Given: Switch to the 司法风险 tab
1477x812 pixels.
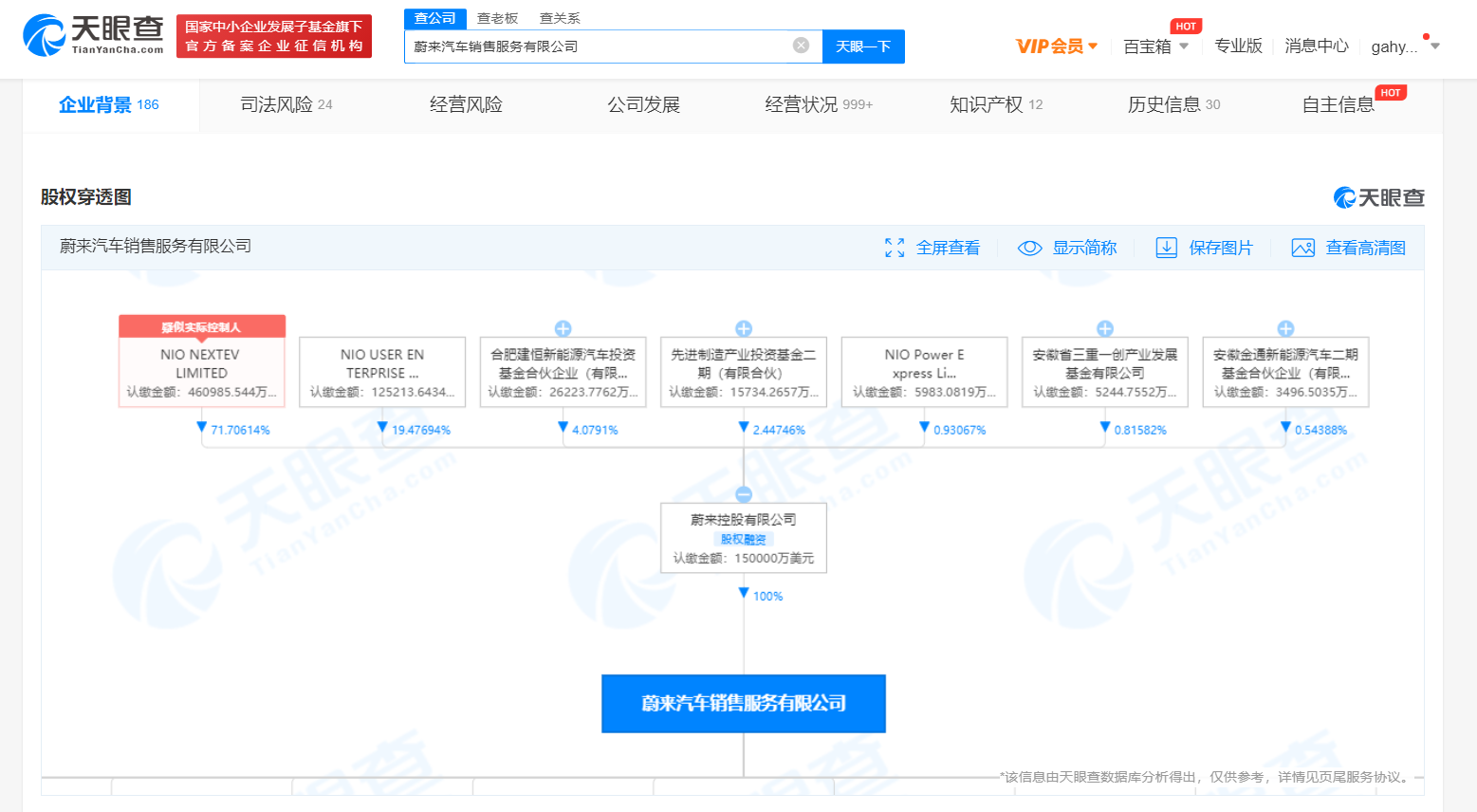Looking at the screenshot, I should [286, 104].
